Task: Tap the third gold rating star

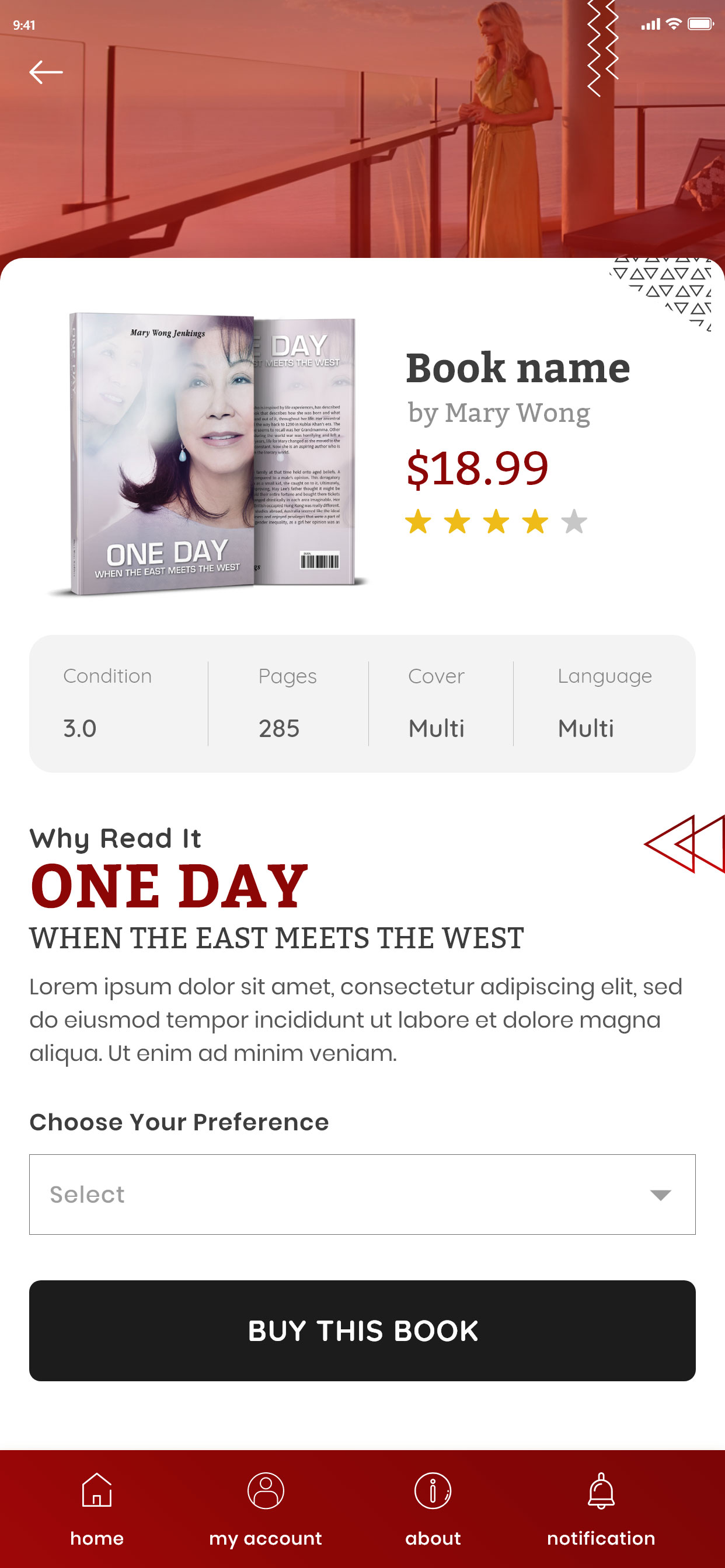Action: [496, 522]
